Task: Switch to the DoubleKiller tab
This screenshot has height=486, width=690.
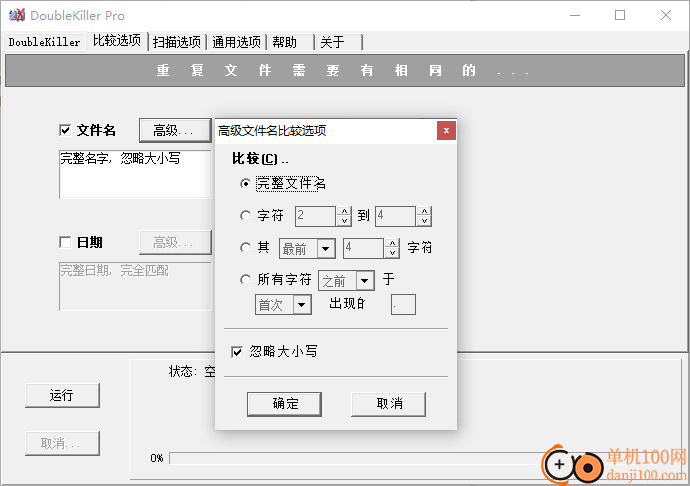Action: (x=44, y=42)
